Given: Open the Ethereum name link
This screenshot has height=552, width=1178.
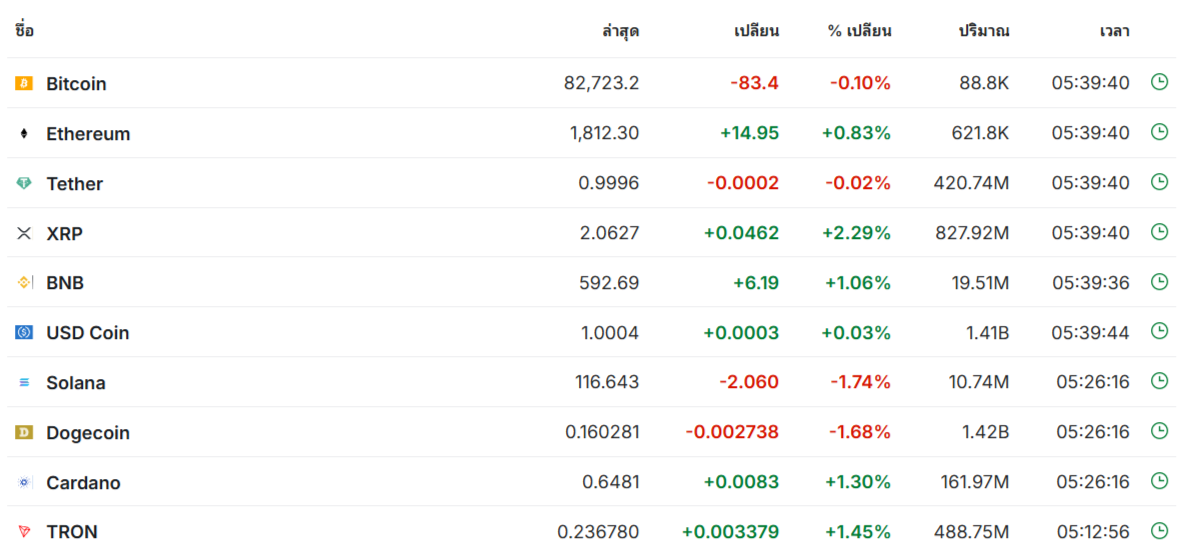Looking at the screenshot, I should click(88, 134).
